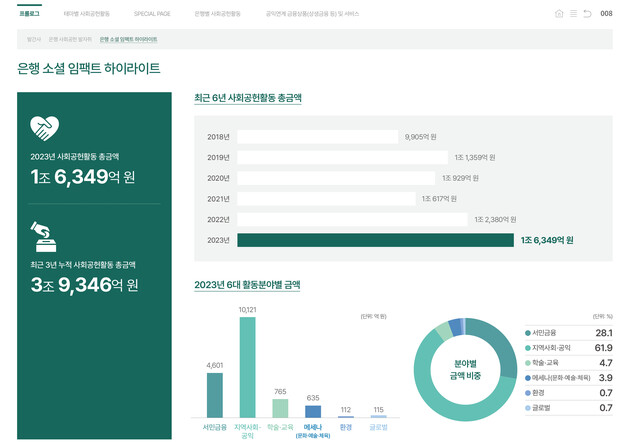
Task: Open 은행 사회공헌 발자취 breadcrumb link
Action: tap(70, 39)
